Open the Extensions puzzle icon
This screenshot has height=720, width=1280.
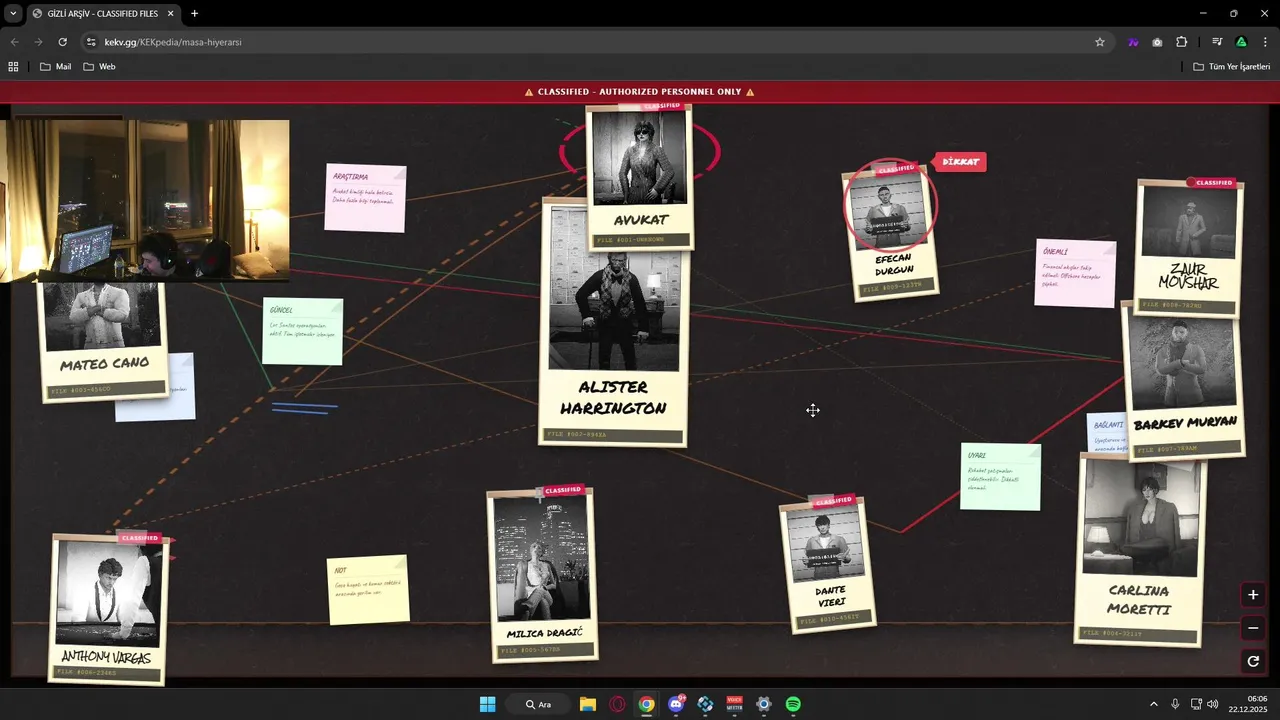pyautogui.click(x=1181, y=42)
